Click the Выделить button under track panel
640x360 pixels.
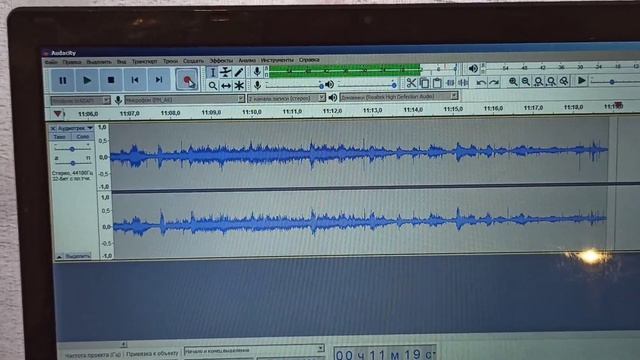click(78, 256)
